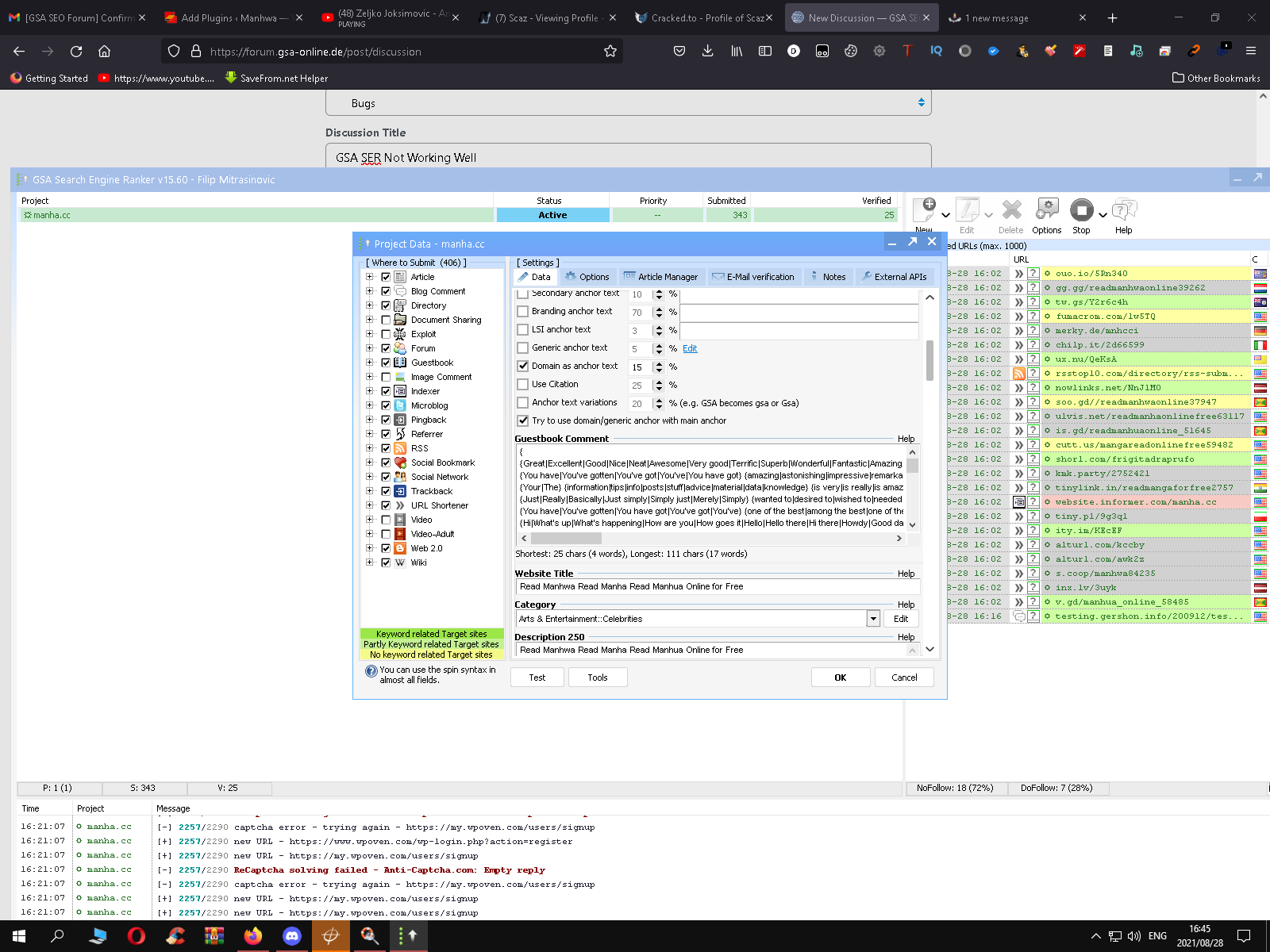The image size is (1270, 952).
Task: Toggle the Branding anchor text checkbox
Action: [522, 312]
